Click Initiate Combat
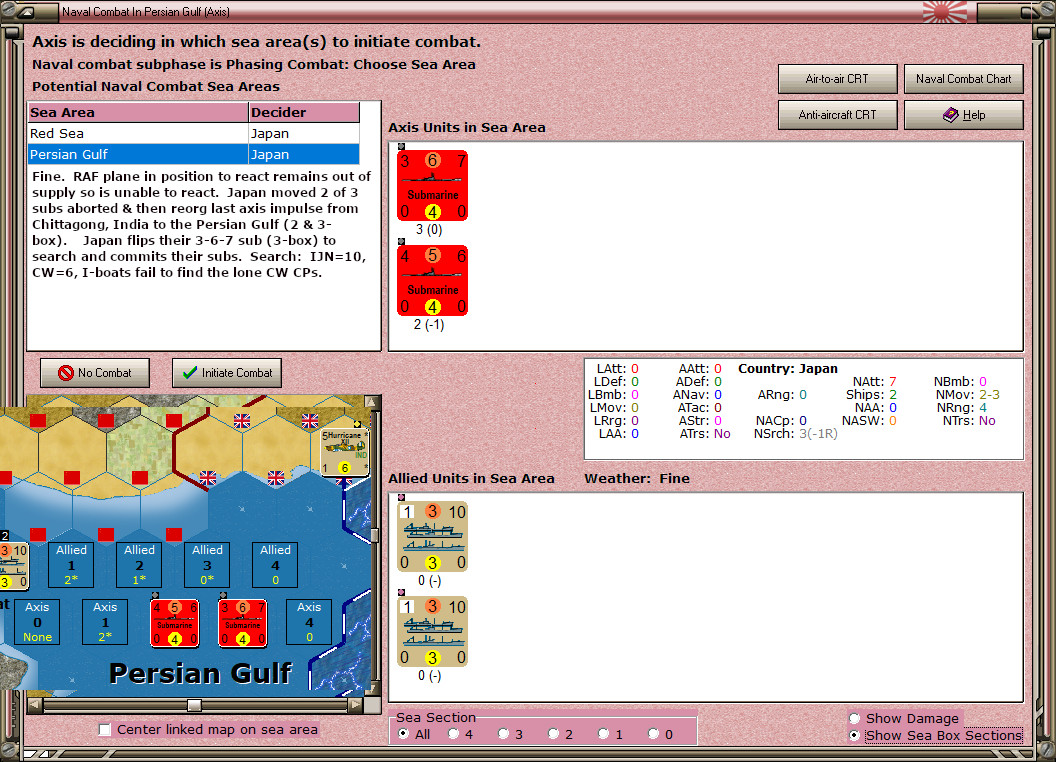1056x762 pixels. 227,373
